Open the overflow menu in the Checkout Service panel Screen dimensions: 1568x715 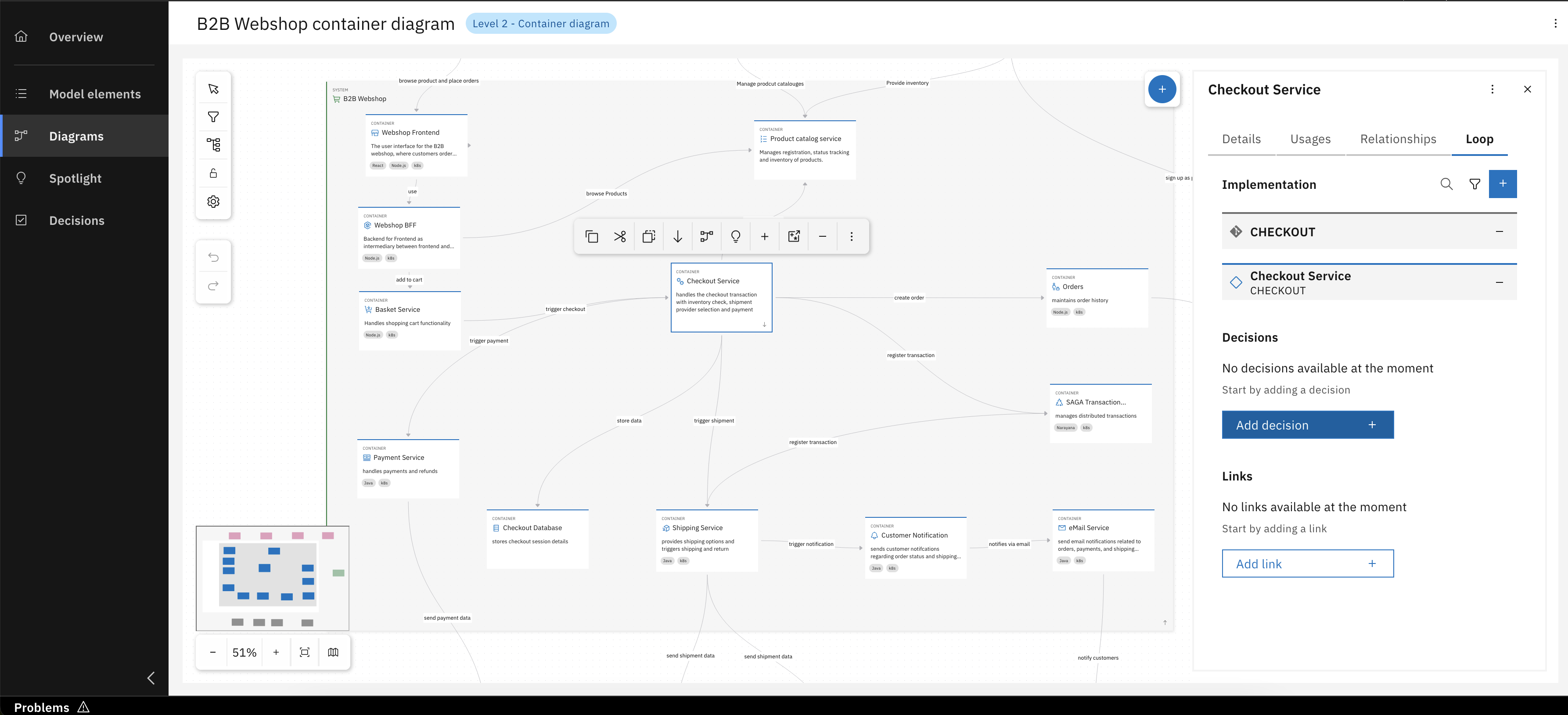tap(1492, 89)
